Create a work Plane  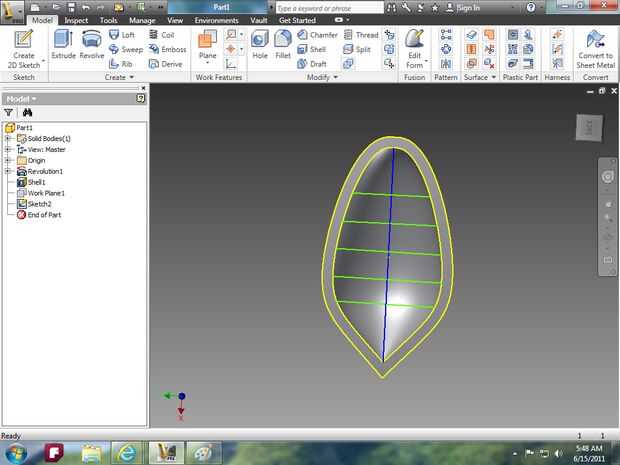click(x=207, y=44)
